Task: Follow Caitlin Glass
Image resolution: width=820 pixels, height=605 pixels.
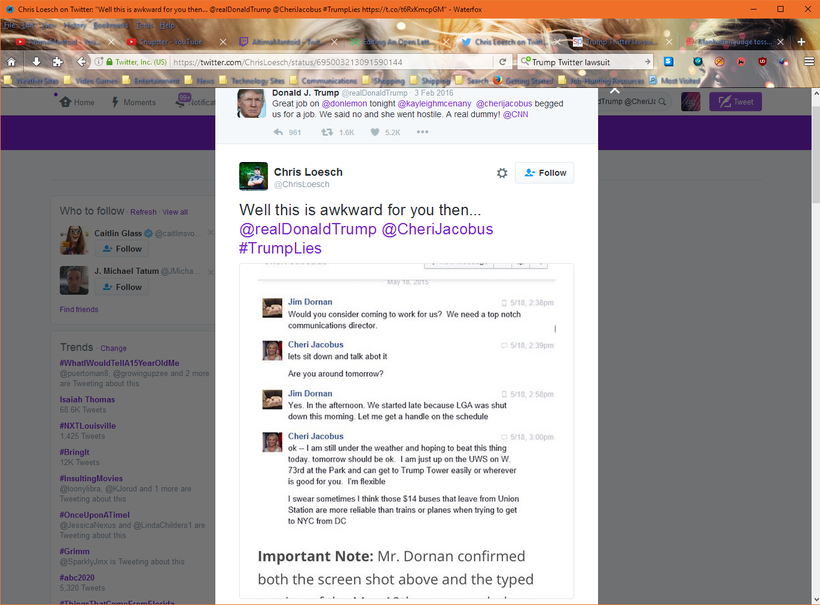Action: pyautogui.click(x=122, y=249)
